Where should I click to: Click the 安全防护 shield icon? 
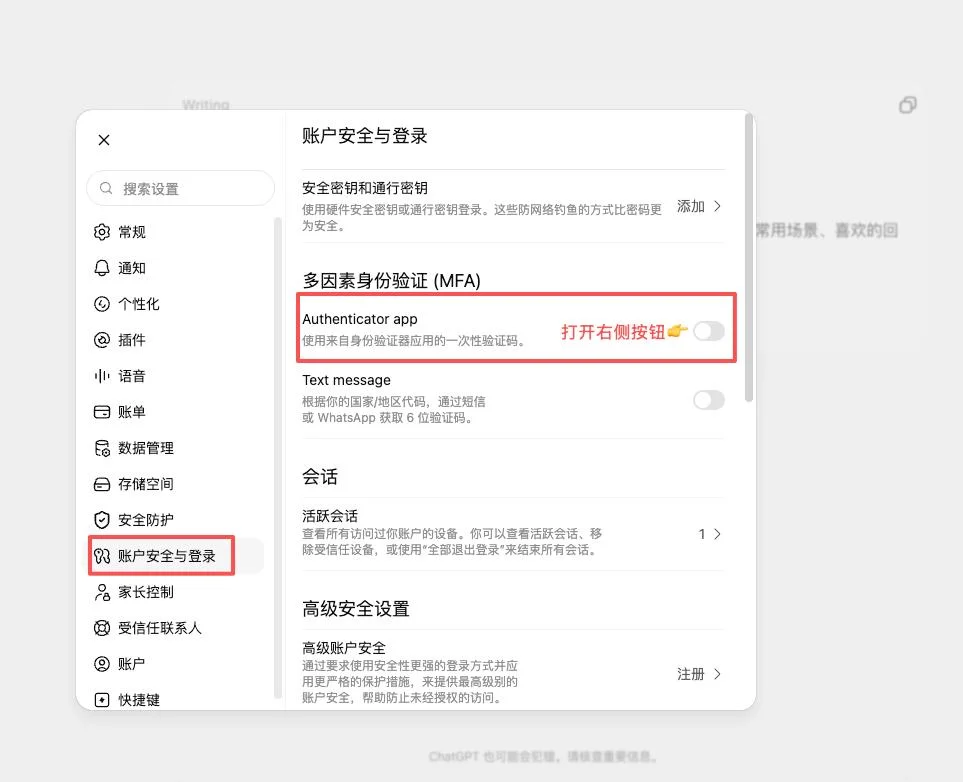[x=102, y=520]
